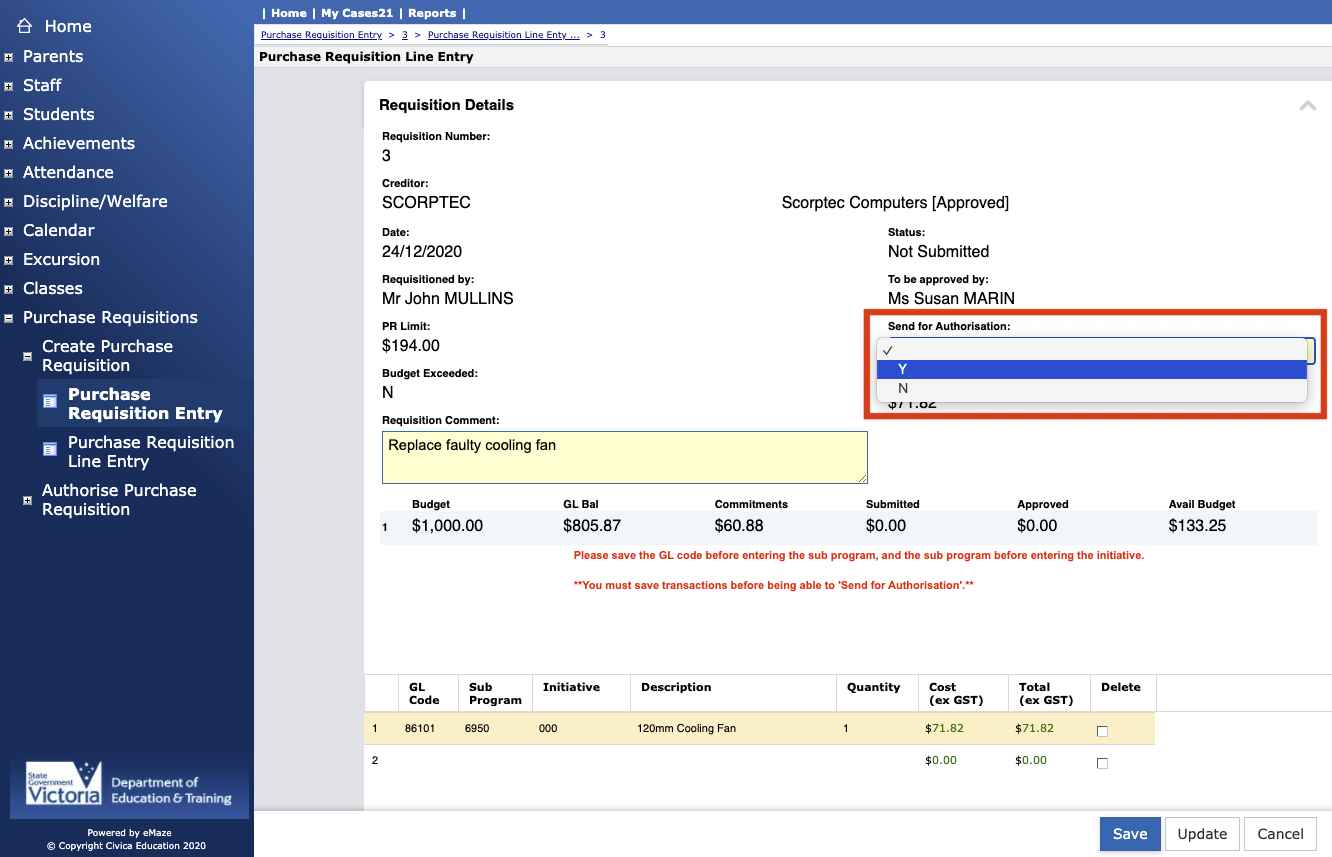The height and width of the screenshot is (857, 1332).
Task: Select Y in Send for Authorisation dropdown
Action: [1092, 369]
